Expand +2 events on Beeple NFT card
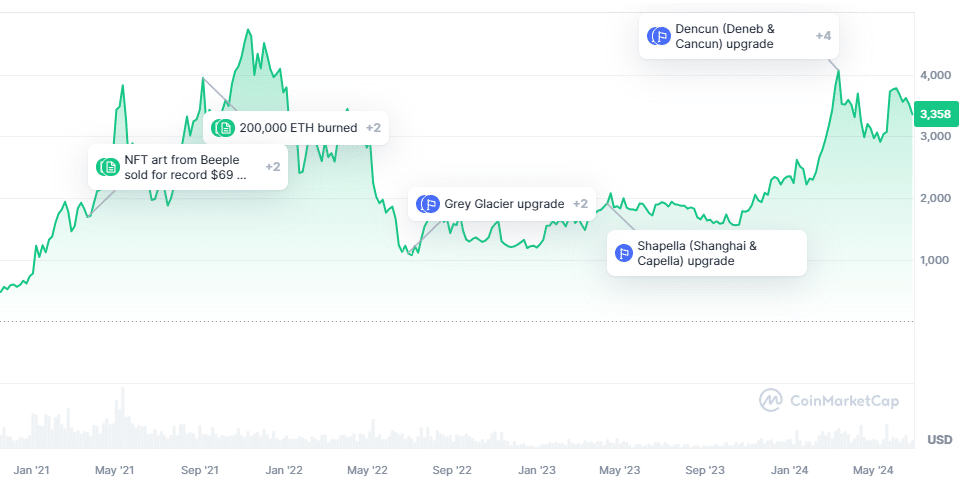964x492 pixels. [x=272, y=167]
